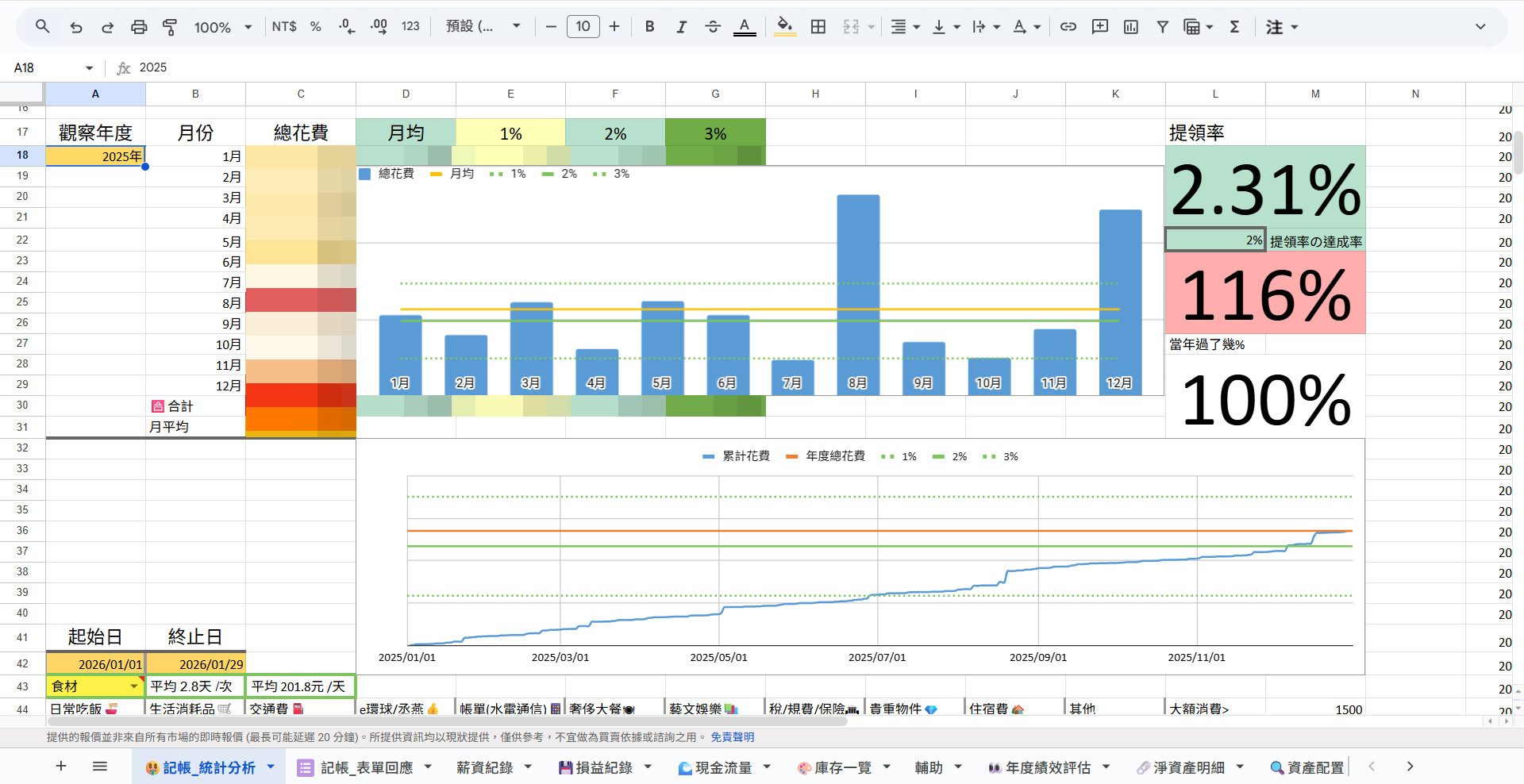Open the text color picker
The image size is (1524, 784).
click(744, 27)
